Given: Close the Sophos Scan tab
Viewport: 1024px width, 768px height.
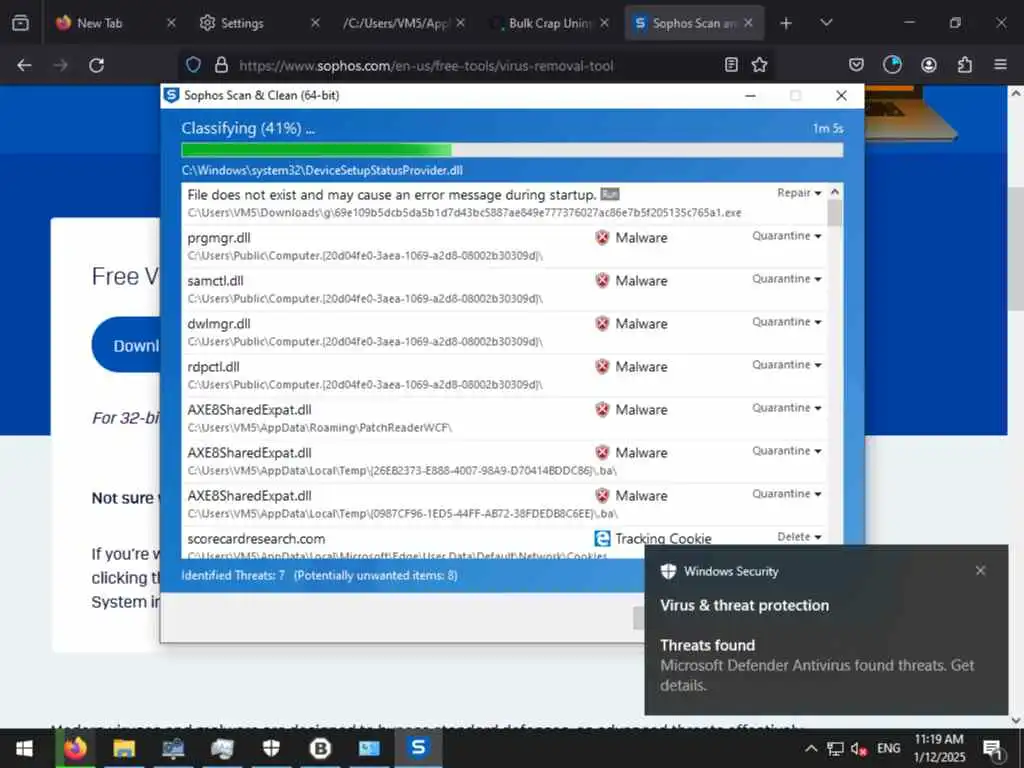Looking at the screenshot, I should pyautogui.click(x=748, y=23).
